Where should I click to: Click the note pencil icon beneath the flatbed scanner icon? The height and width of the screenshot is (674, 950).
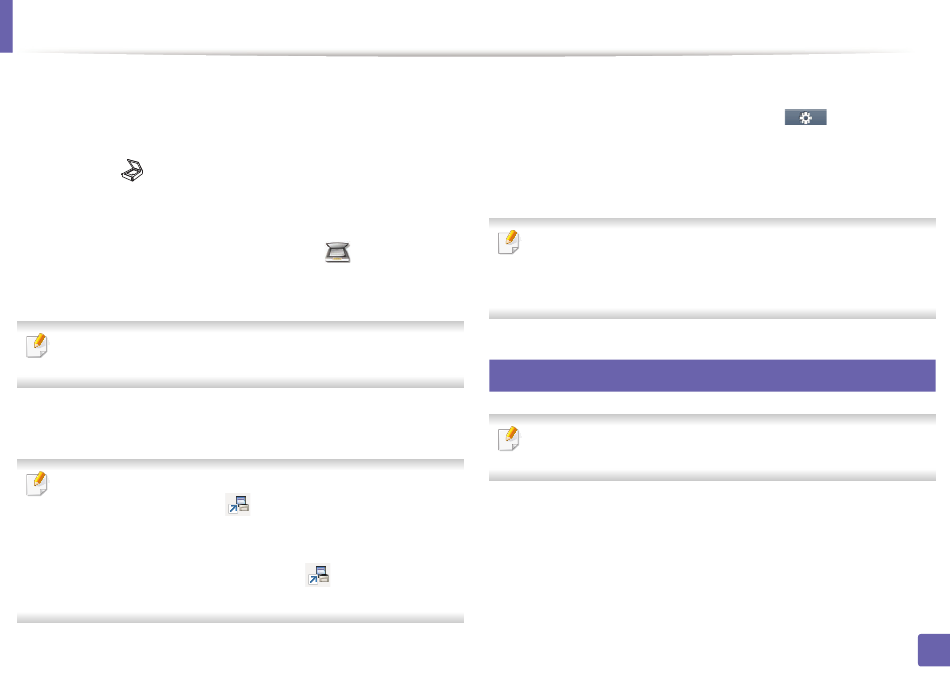[x=37, y=345]
